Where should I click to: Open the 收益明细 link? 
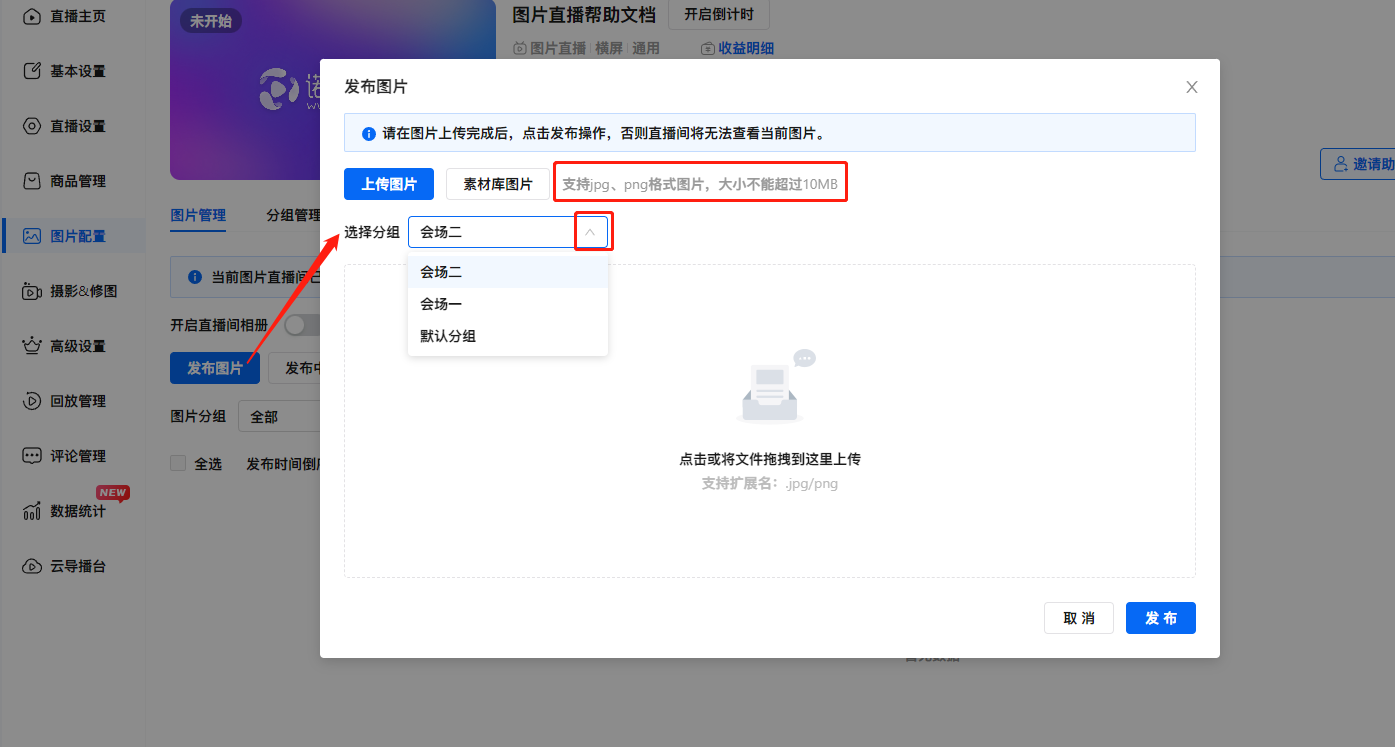[x=746, y=48]
